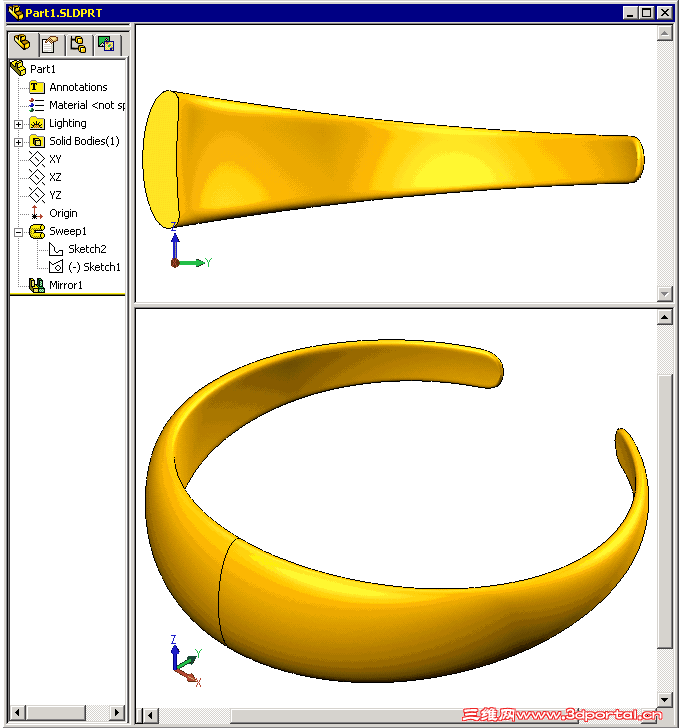Click the SolidWorks part icon in title bar
The width and height of the screenshot is (682, 728).
point(16,13)
